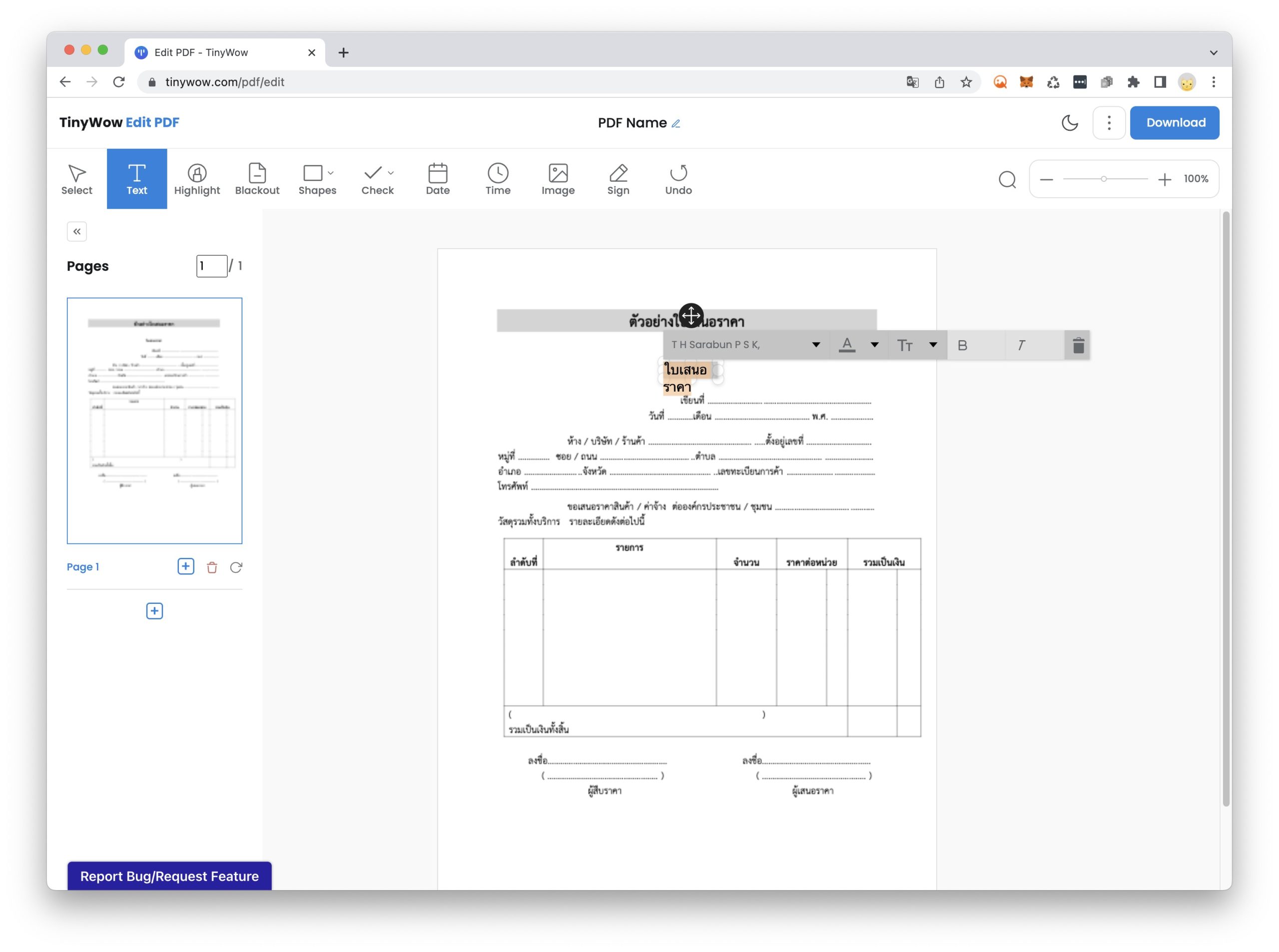
Task: Rotate Page 1 with rotate icon
Action: point(236,567)
